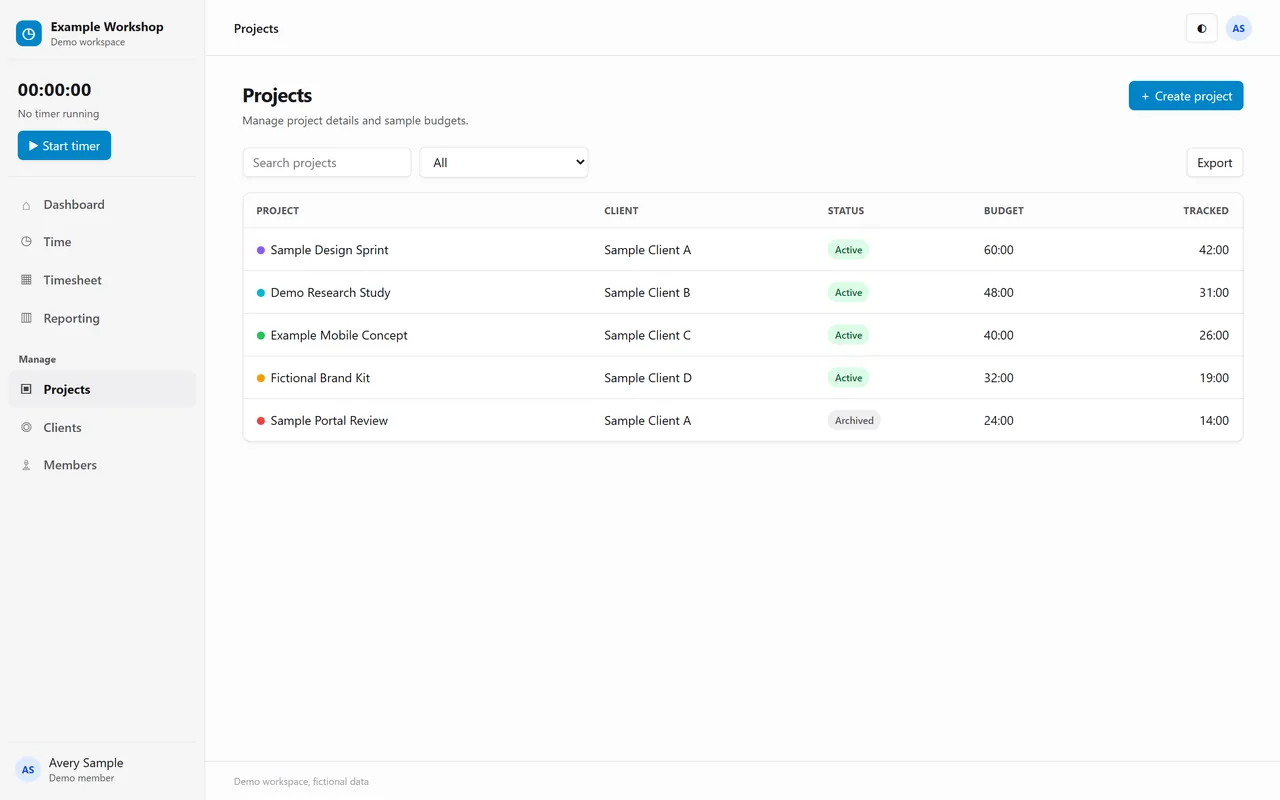Click the 00:00:00 timer display
Viewport: 1280px width, 800px height.
click(x=55, y=90)
